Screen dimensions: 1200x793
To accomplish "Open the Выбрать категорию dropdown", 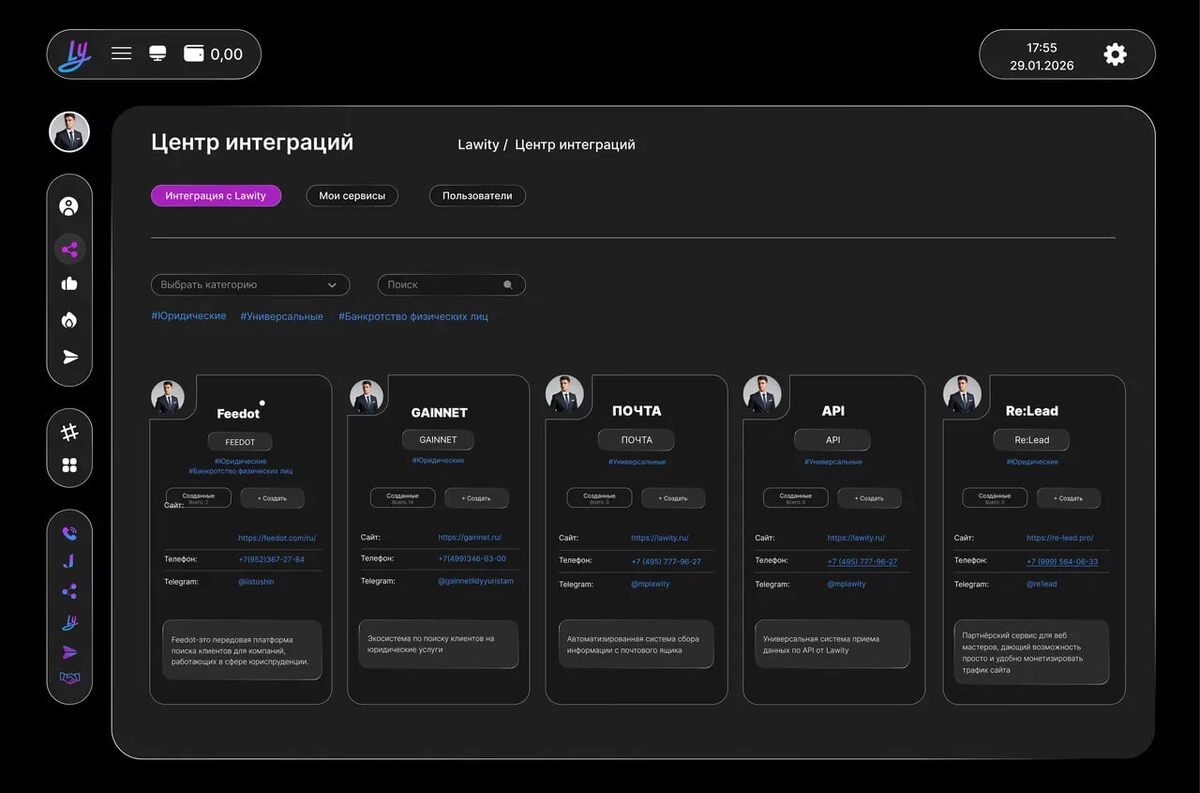I will pyautogui.click(x=250, y=285).
